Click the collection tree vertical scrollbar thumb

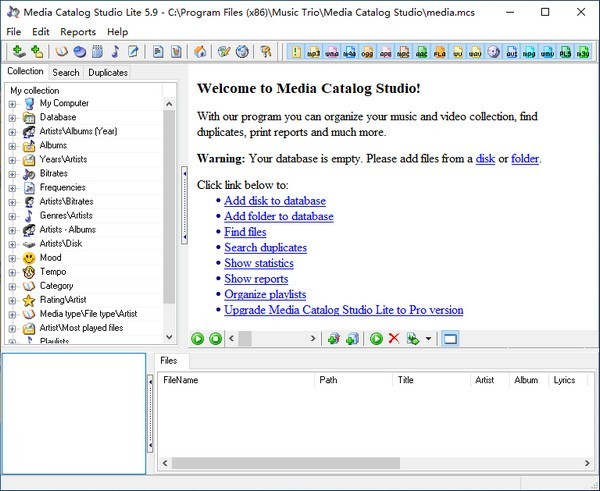pos(169,207)
